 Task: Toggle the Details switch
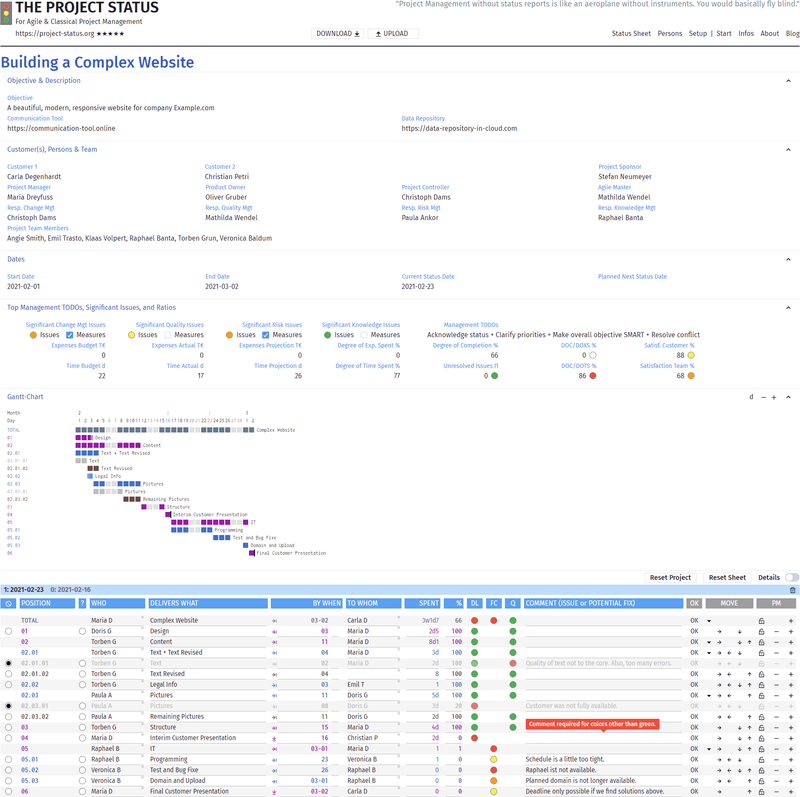tap(791, 578)
